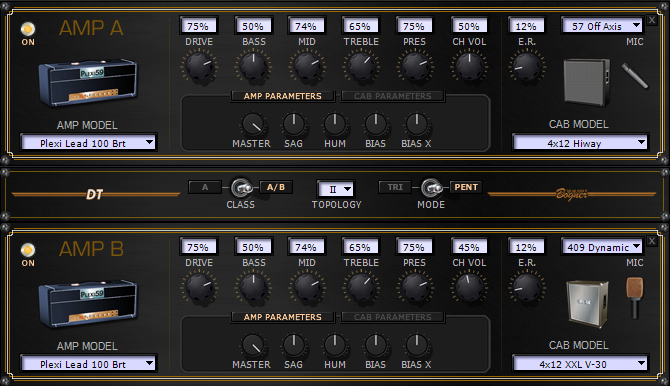Click the Amp B MASTER knob
The image size is (670, 386).
click(253, 345)
